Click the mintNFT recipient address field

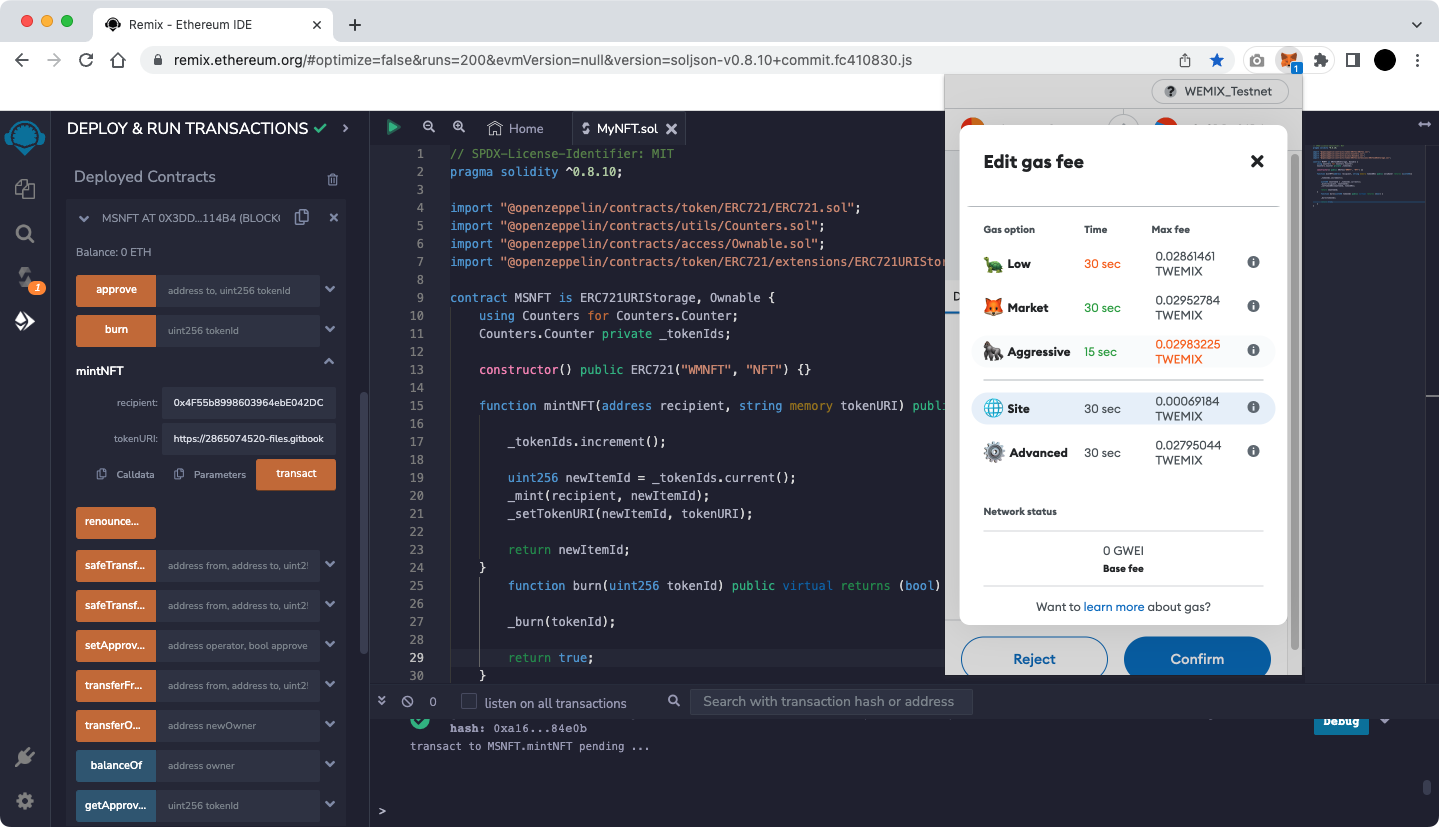(x=248, y=402)
